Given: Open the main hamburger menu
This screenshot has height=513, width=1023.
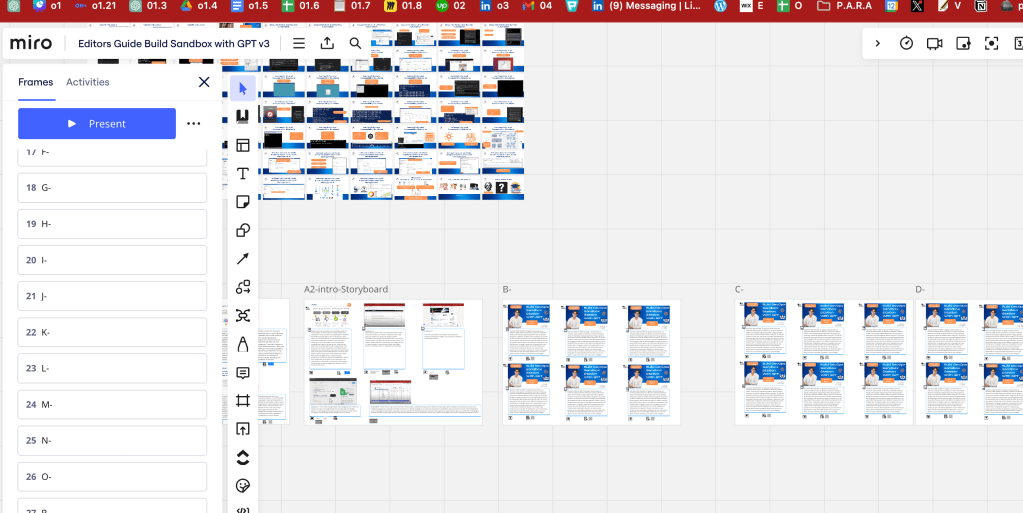Looking at the screenshot, I should click(299, 43).
